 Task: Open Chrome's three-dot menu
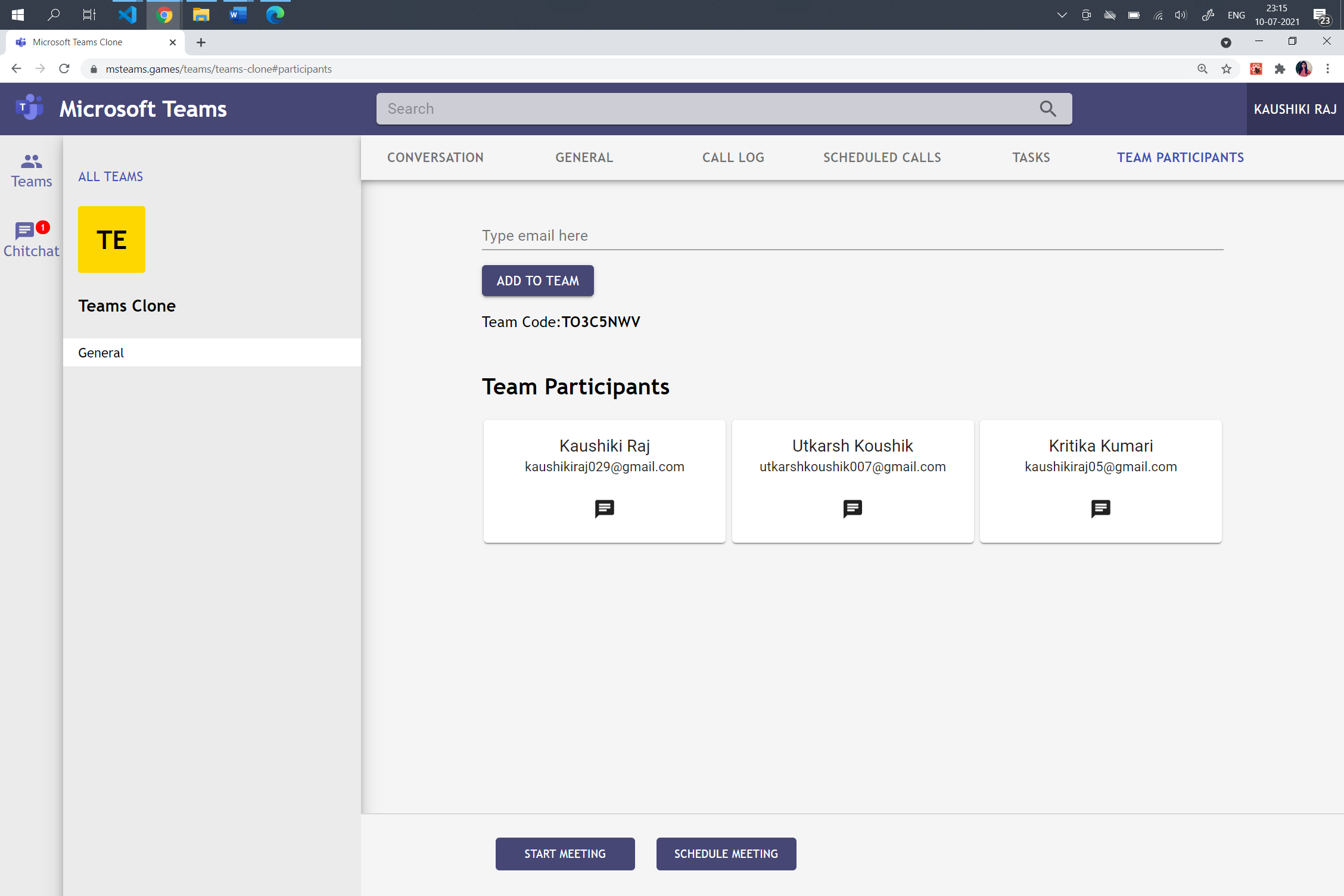(x=1327, y=69)
